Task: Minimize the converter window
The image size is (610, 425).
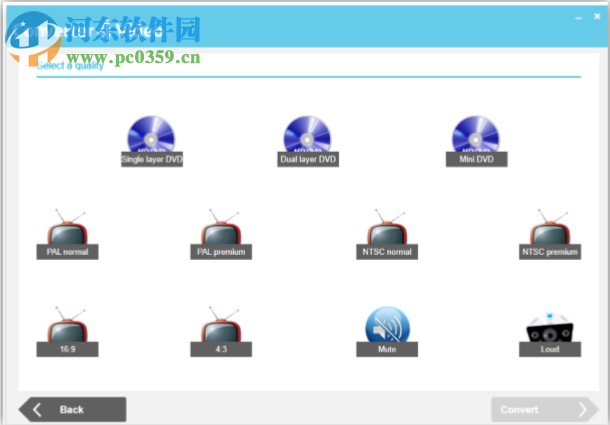Action: pos(578,18)
